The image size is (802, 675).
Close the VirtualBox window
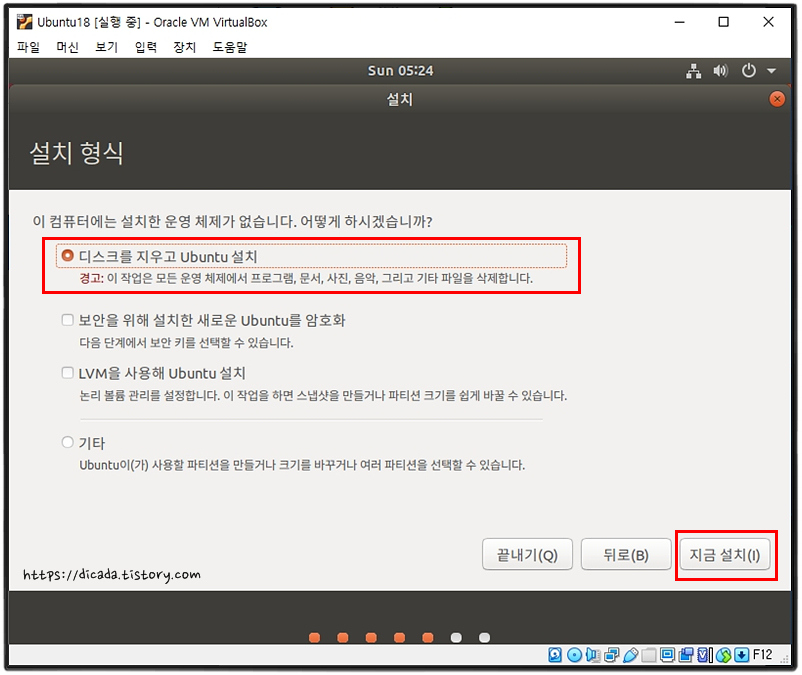(x=768, y=22)
